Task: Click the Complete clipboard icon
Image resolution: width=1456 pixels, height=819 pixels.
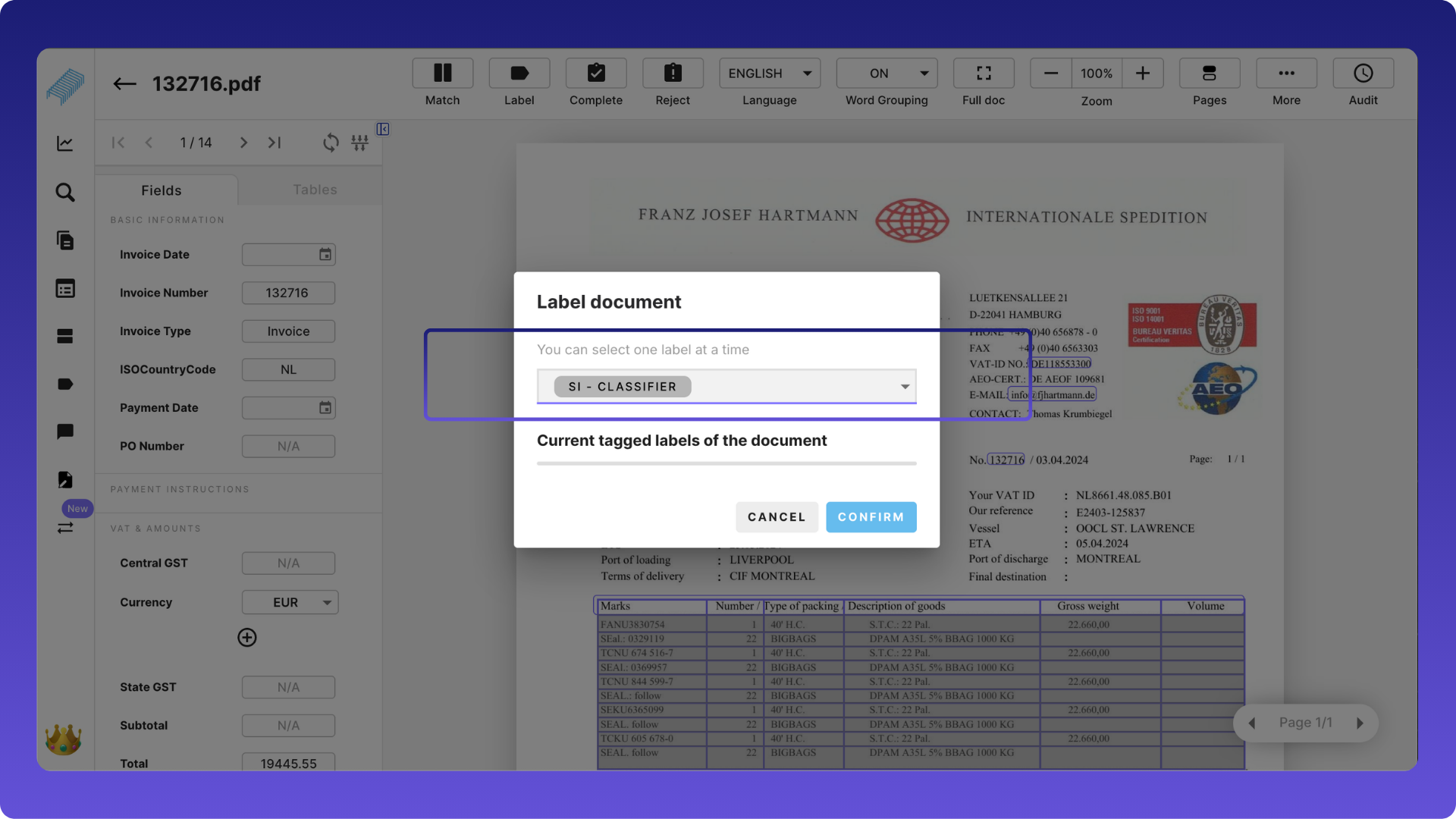Action: pos(596,73)
